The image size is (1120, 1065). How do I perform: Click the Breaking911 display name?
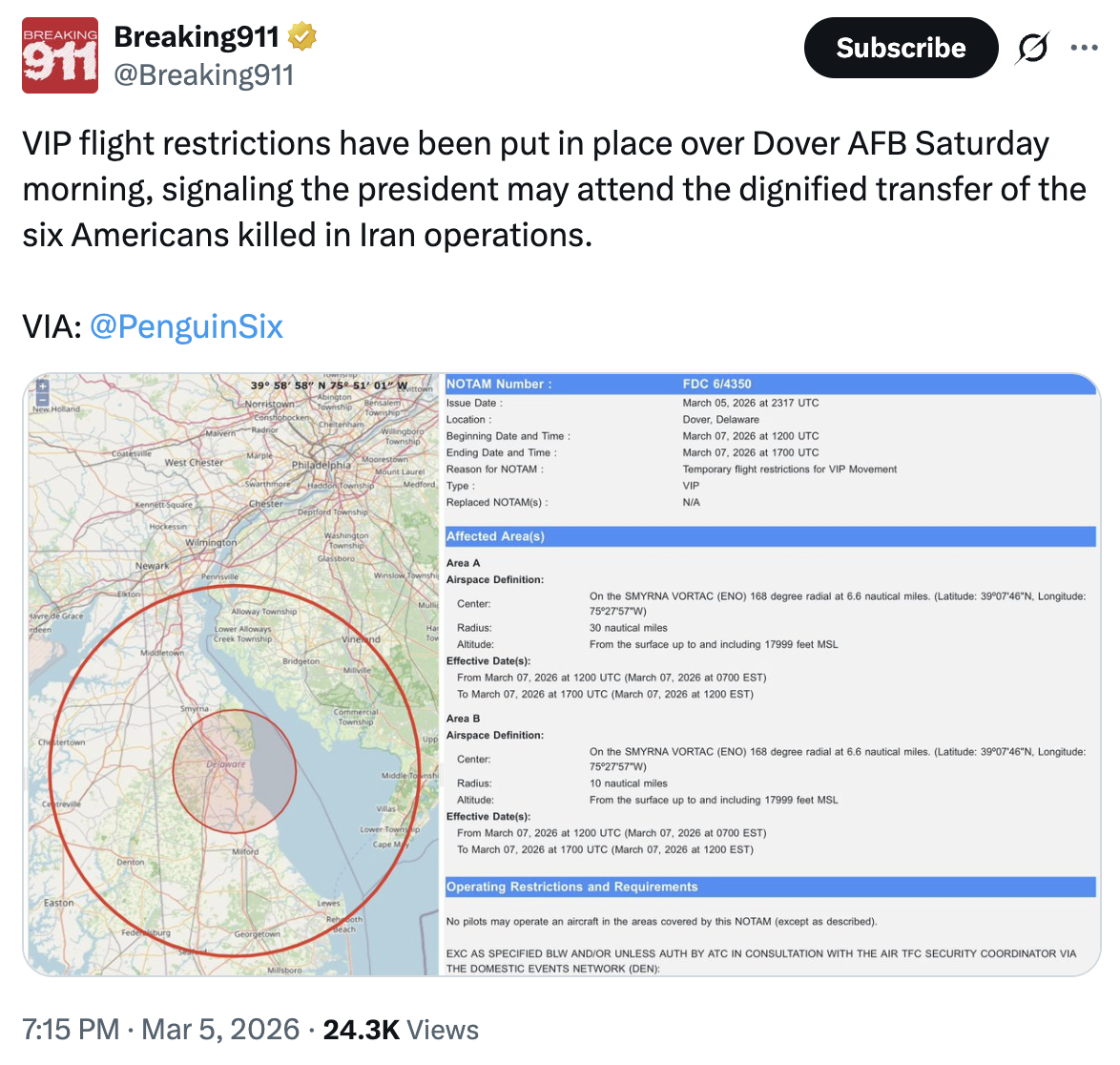196,37
